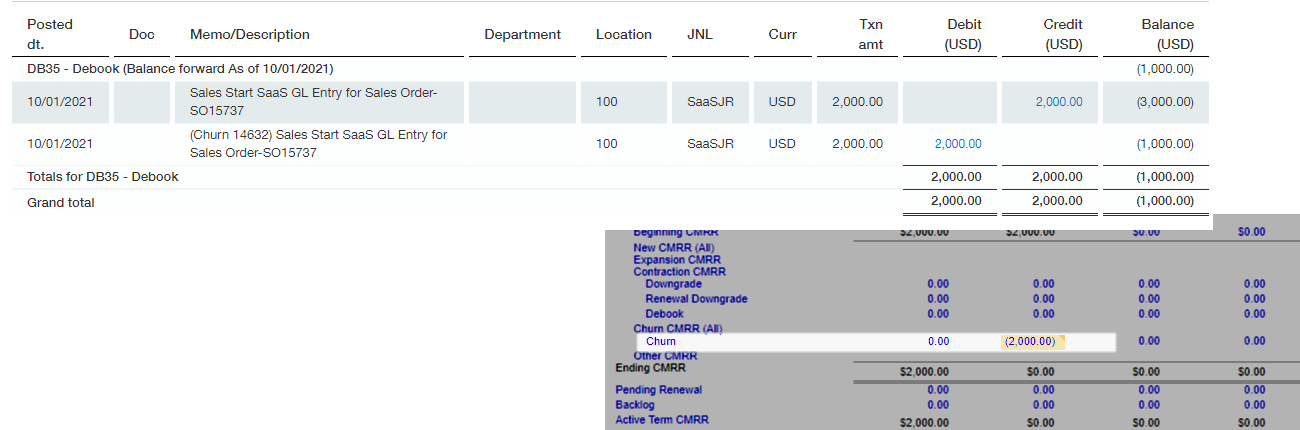Click the Location column header

click(x=623, y=35)
